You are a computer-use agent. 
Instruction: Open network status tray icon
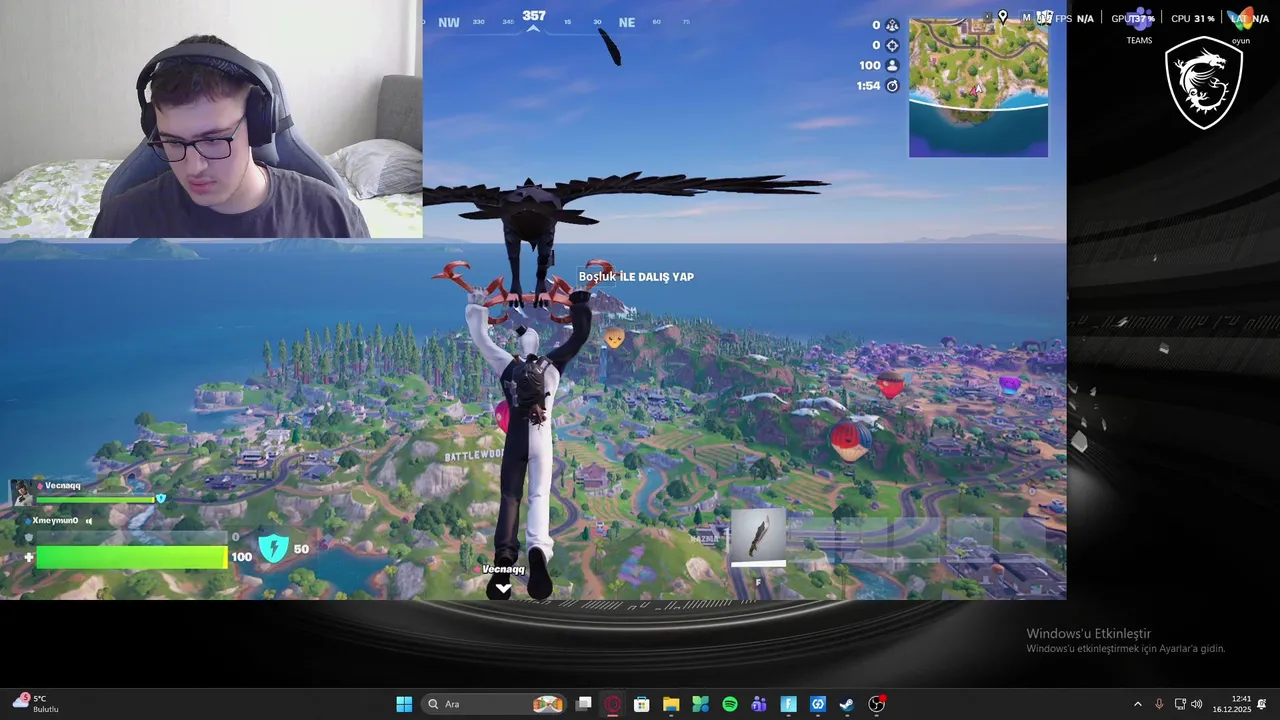point(1180,704)
